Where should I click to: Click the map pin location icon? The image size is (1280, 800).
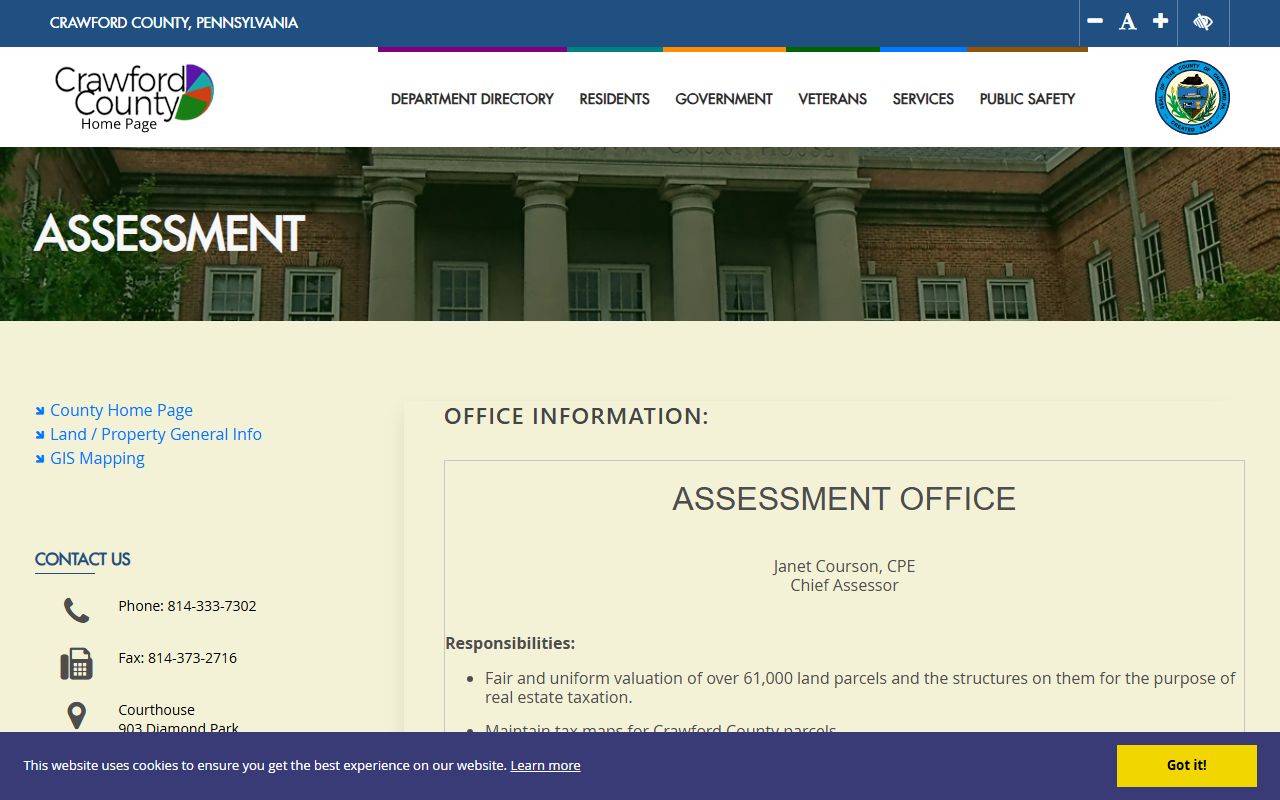tap(76, 715)
